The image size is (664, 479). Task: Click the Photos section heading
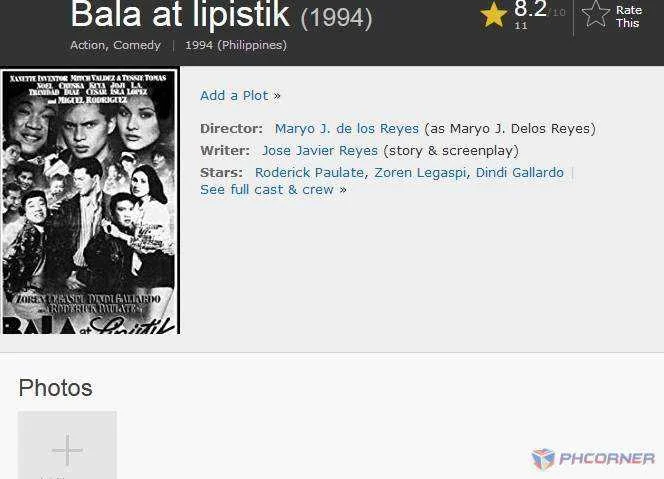(x=55, y=388)
